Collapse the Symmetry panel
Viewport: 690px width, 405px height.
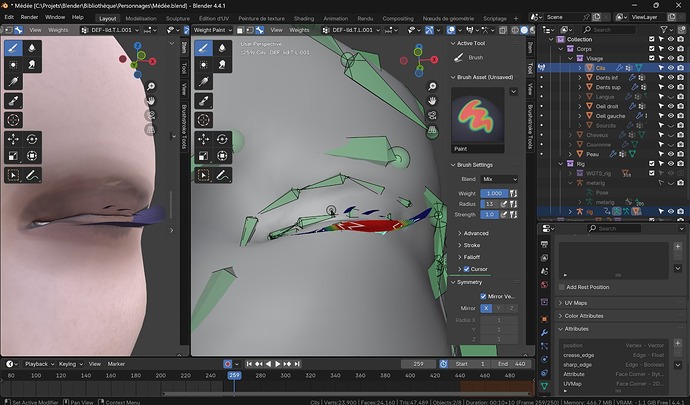(469, 282)
